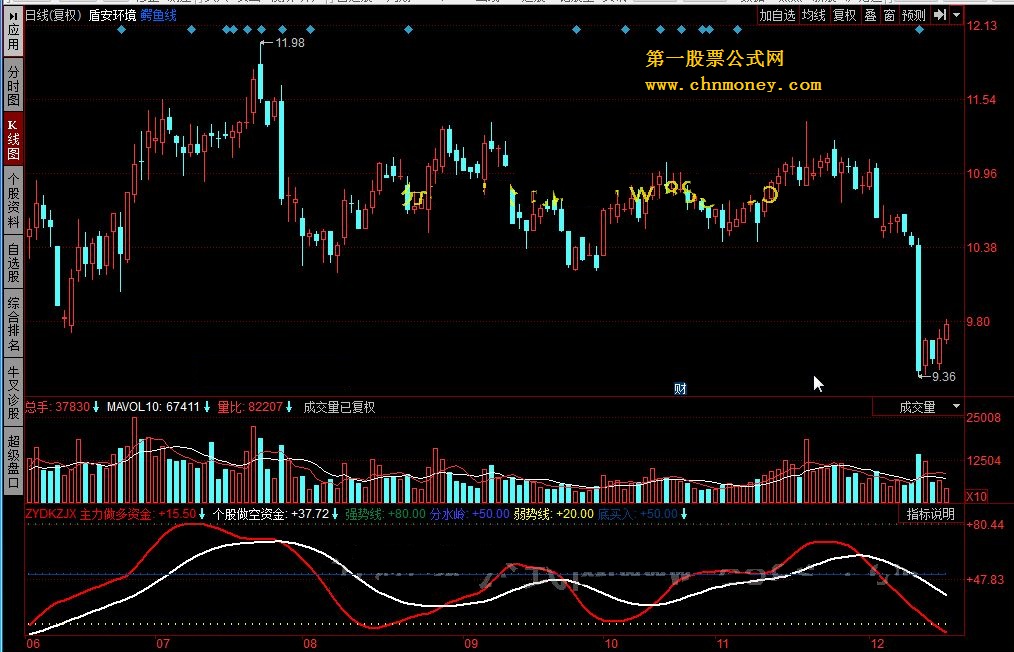Viewport: 1014px width, 652px height.
Task: Click the 9.36 low price annotation
Action: pos(944,376)
